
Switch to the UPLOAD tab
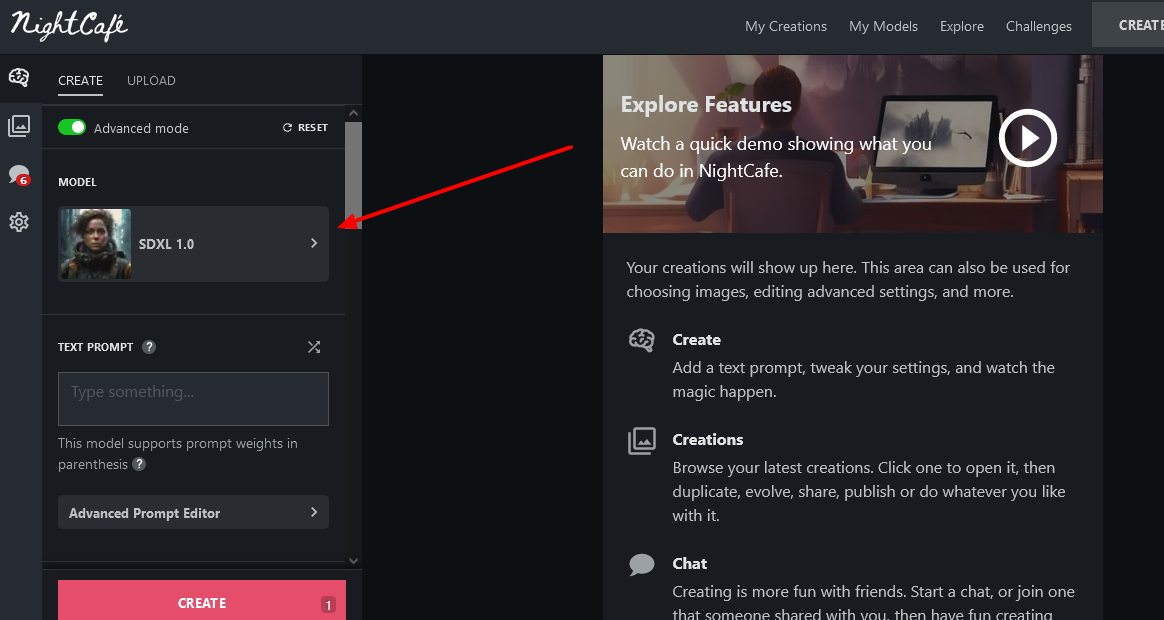tap(151, 80)
